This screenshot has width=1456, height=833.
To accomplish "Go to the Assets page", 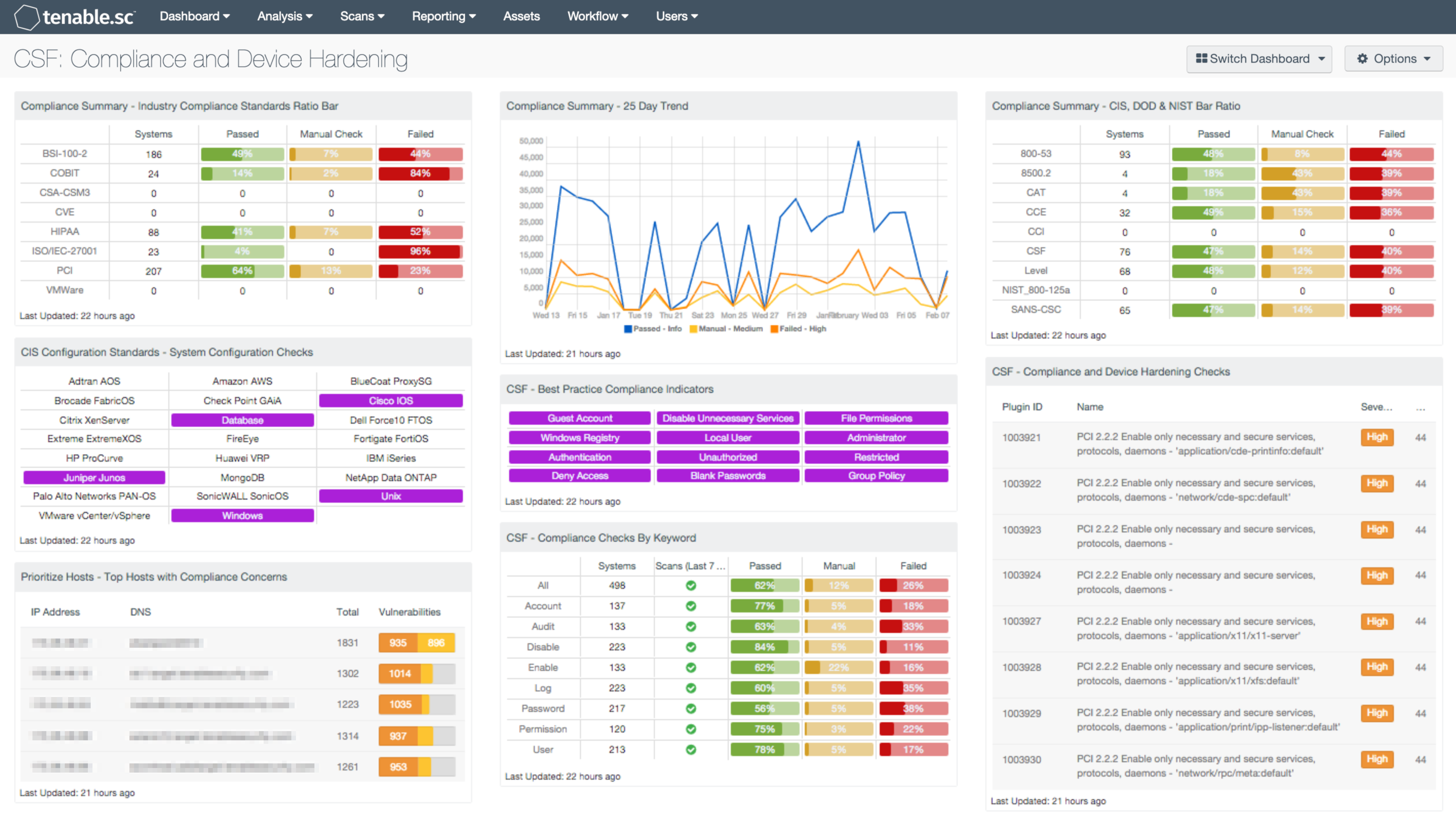I will [521, 16].
